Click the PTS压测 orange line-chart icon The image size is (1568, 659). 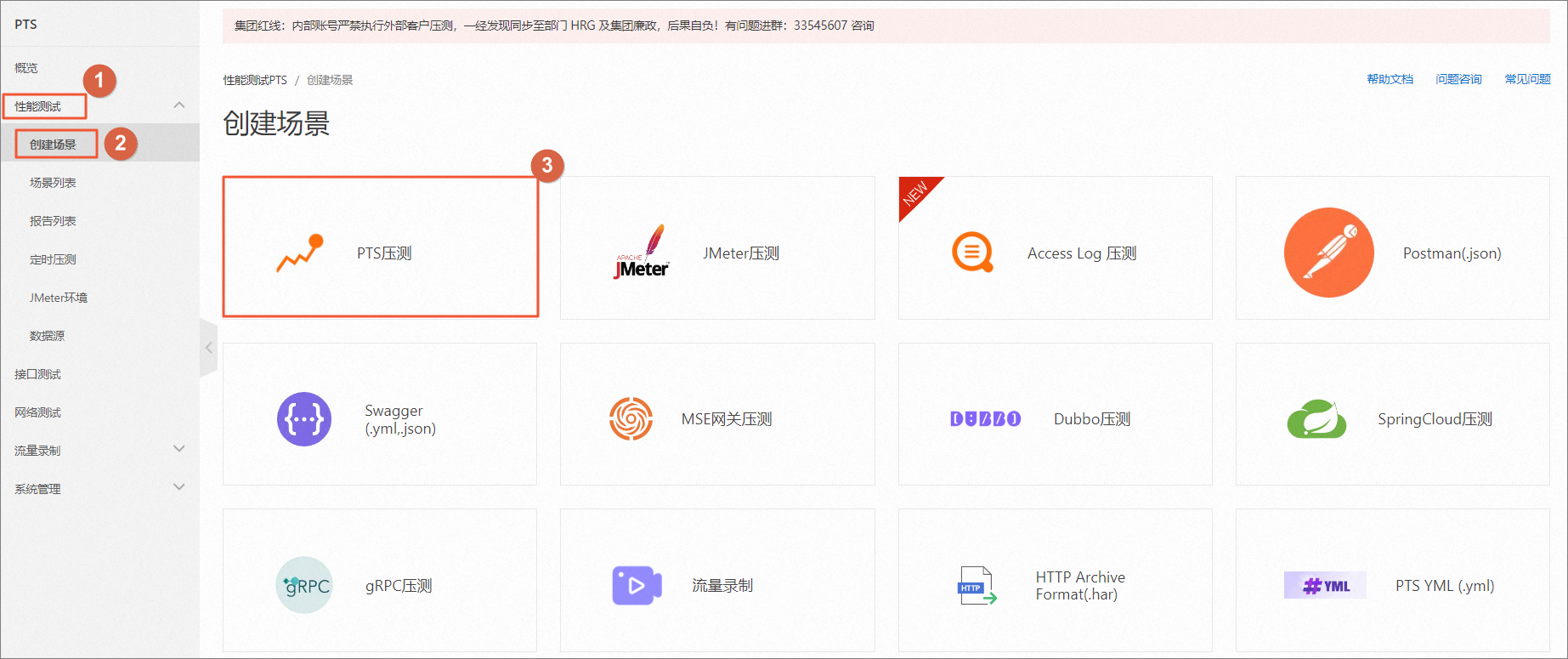[x=300, y=253]
